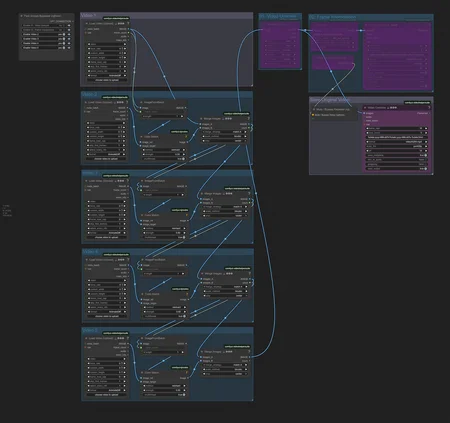This screenshot has width=450, height=423.
Task: Open format dropdown in Load Video node of Video 2
Action: 106,154
